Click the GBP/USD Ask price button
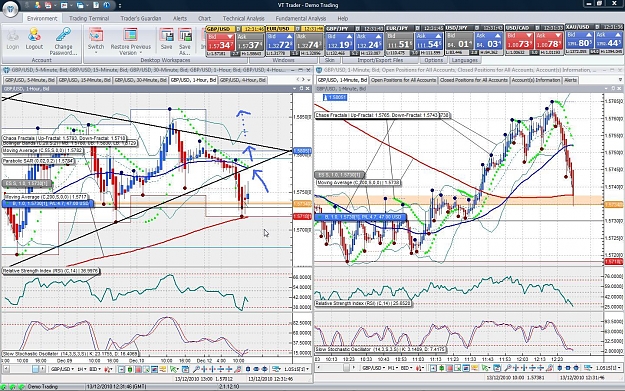This screenshot has width=625, height=391. [x=250, y=42]
